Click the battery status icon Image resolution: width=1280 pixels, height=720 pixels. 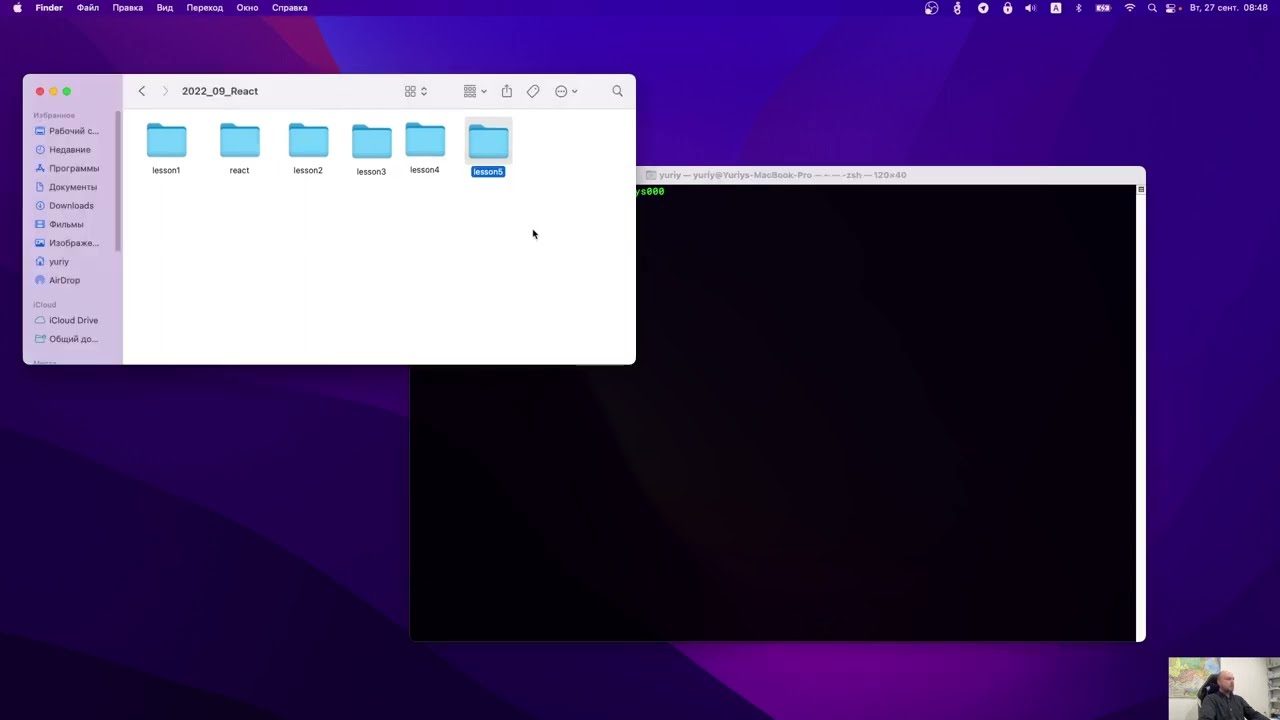1104,8
